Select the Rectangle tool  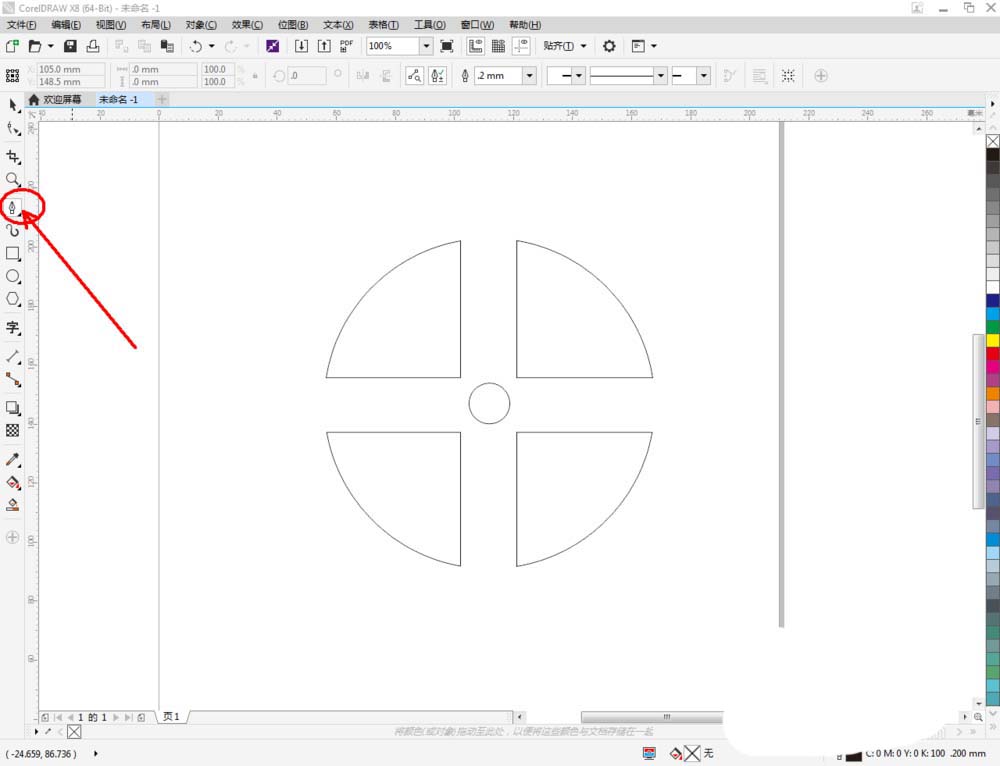13,253
